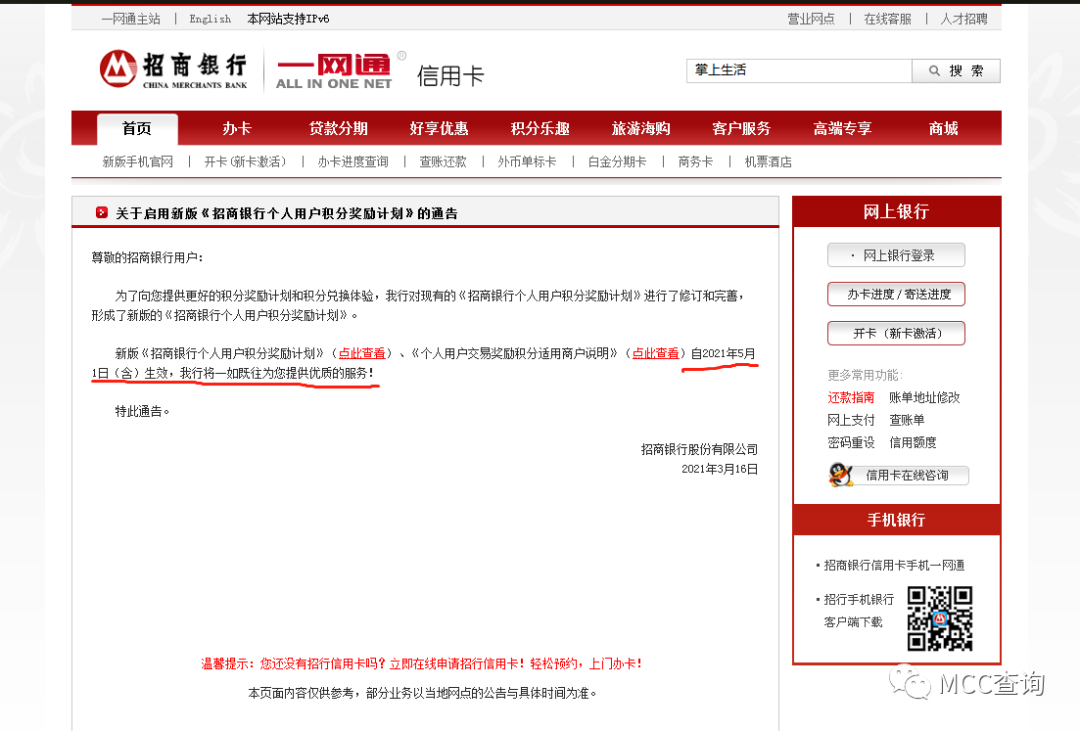Click the sidebar 开卡（新卡激活） button
The width and height of the screenshot is (1080, 731).
pyautogui.click(x=896, y=333)
